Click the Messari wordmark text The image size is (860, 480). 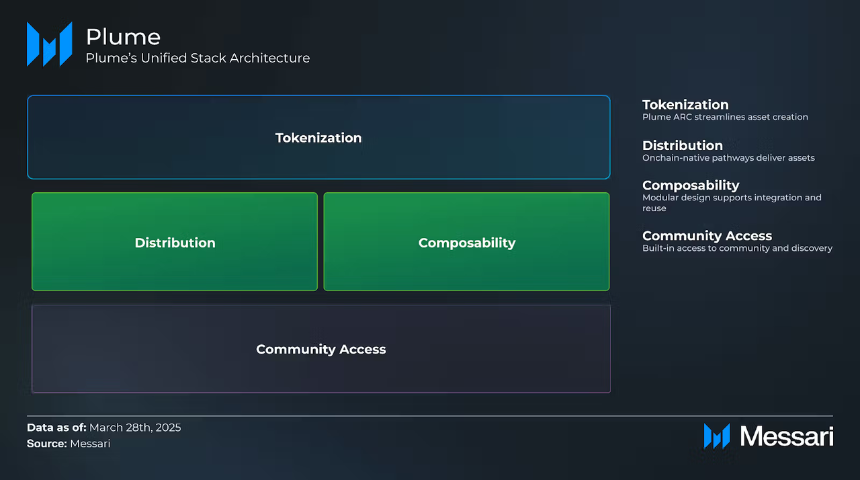[787, 437]
